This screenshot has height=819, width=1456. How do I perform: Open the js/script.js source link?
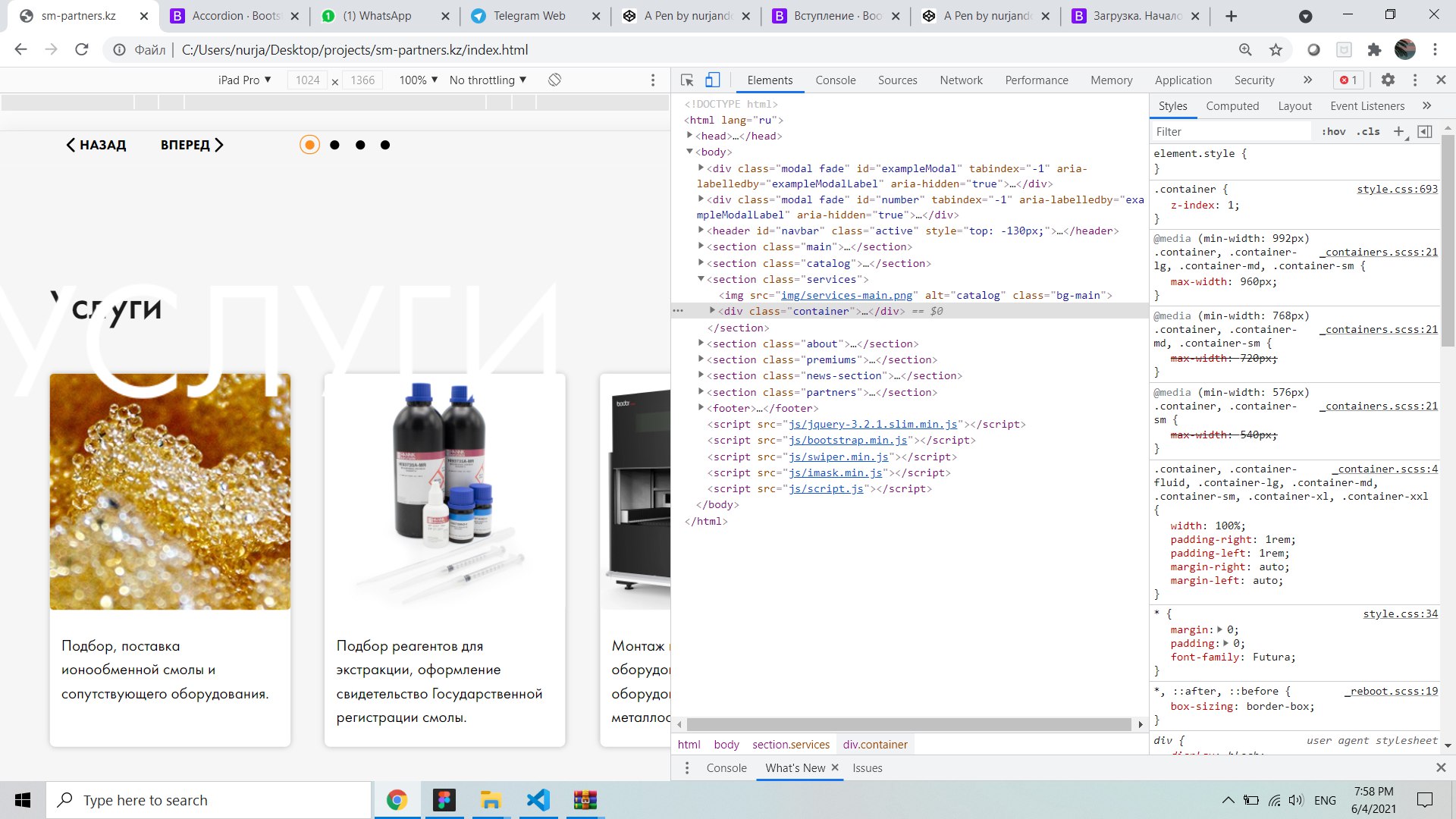(x=826, y=489)
